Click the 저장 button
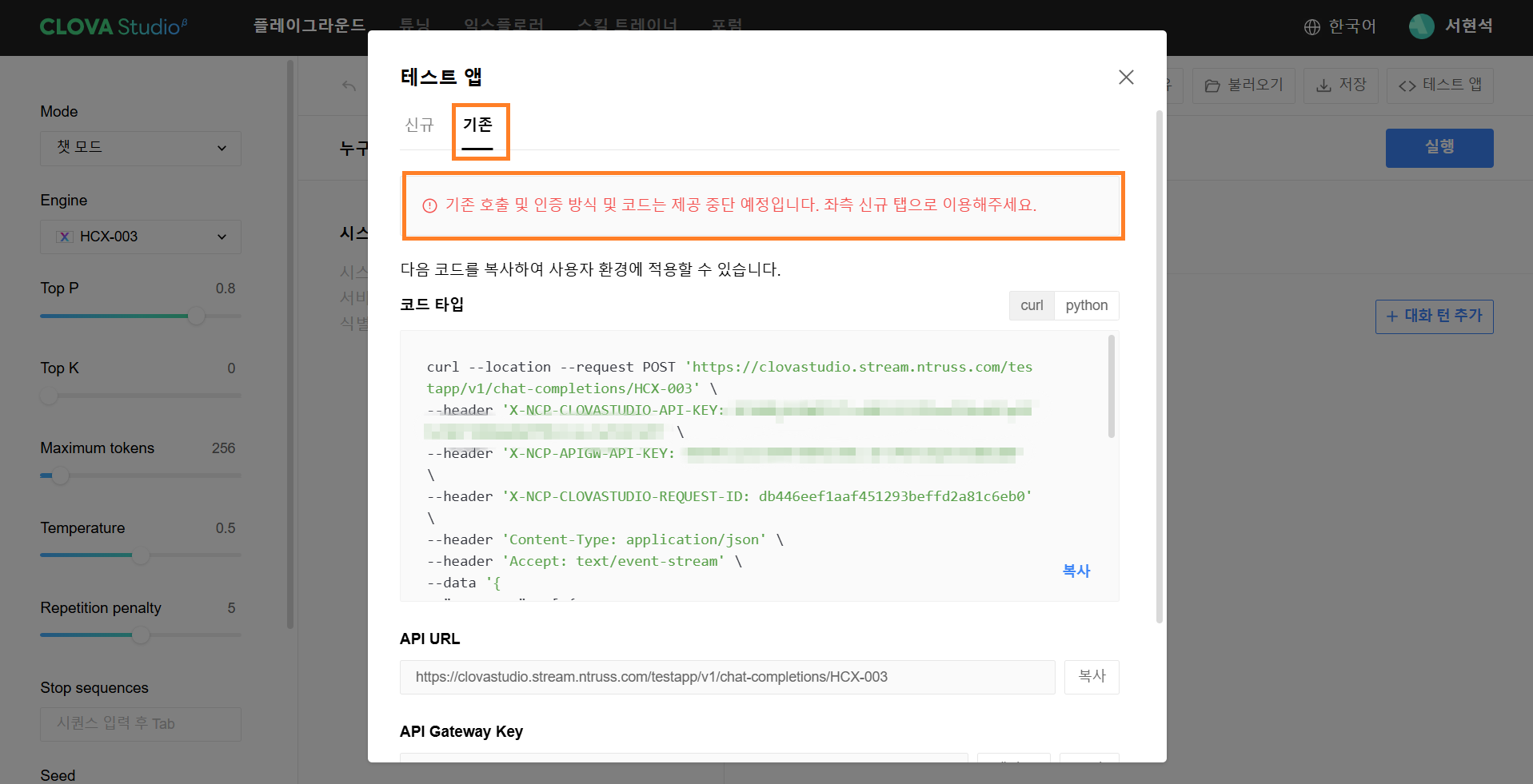Image resolution: width=1533 pixels, height=784 pixels. click(x=1341, y=86)
